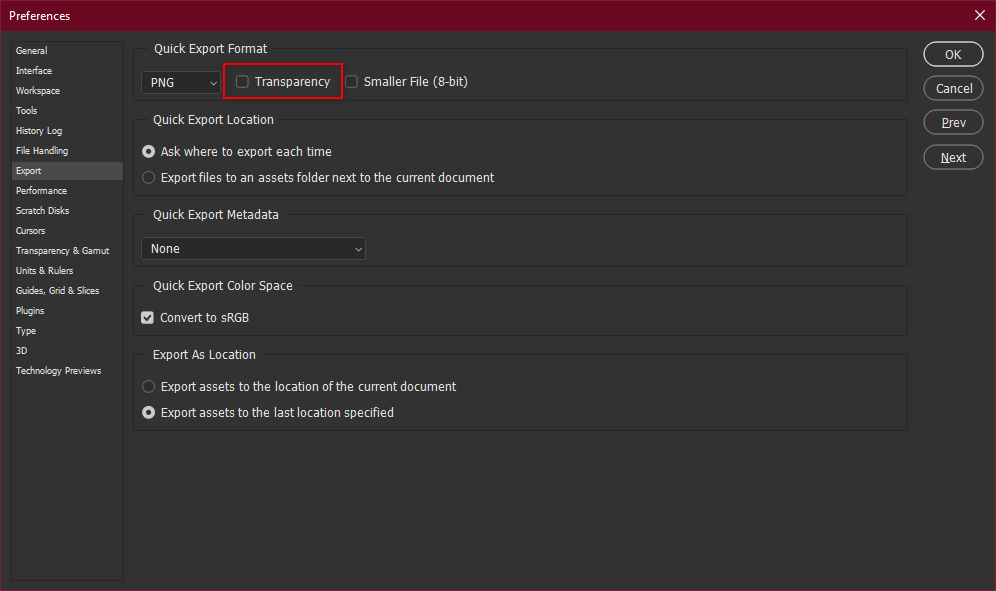Open Plugins preferences
Screen dimensions: 996x591
click(x=67, y=311)
